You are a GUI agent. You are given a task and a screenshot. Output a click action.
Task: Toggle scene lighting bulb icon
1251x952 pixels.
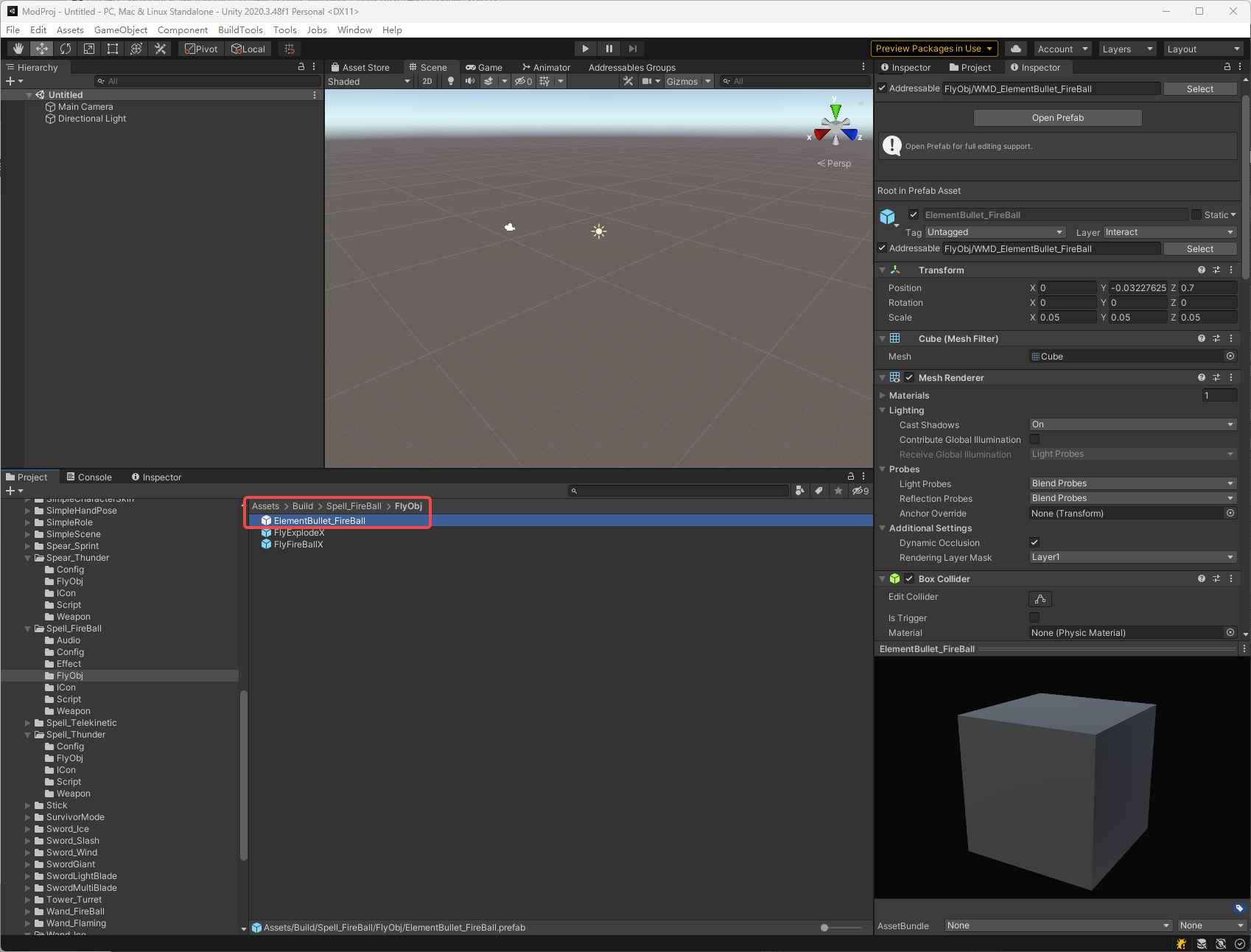(x=451, y=81)
